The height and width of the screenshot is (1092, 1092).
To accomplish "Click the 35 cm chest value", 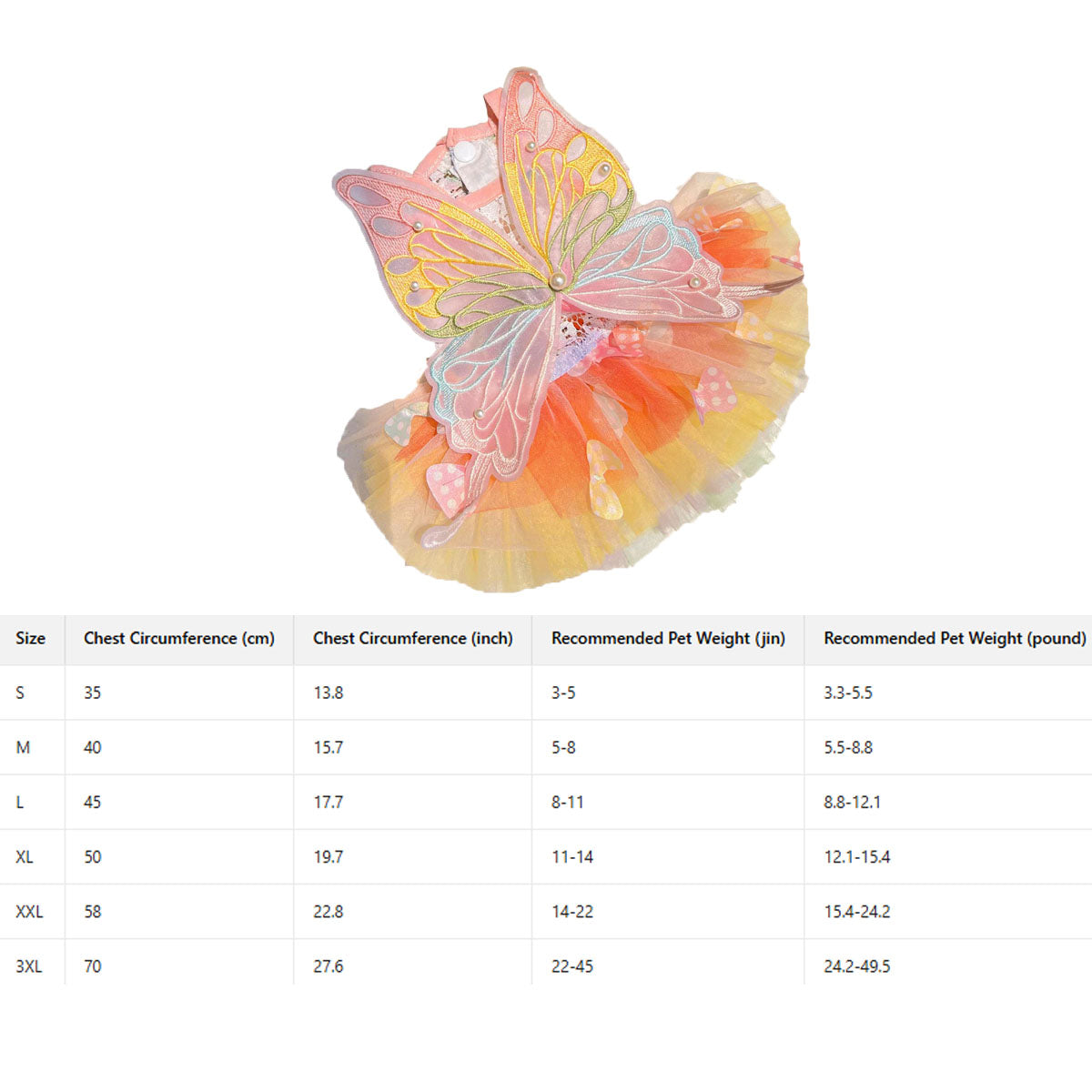I will point(93,693).
